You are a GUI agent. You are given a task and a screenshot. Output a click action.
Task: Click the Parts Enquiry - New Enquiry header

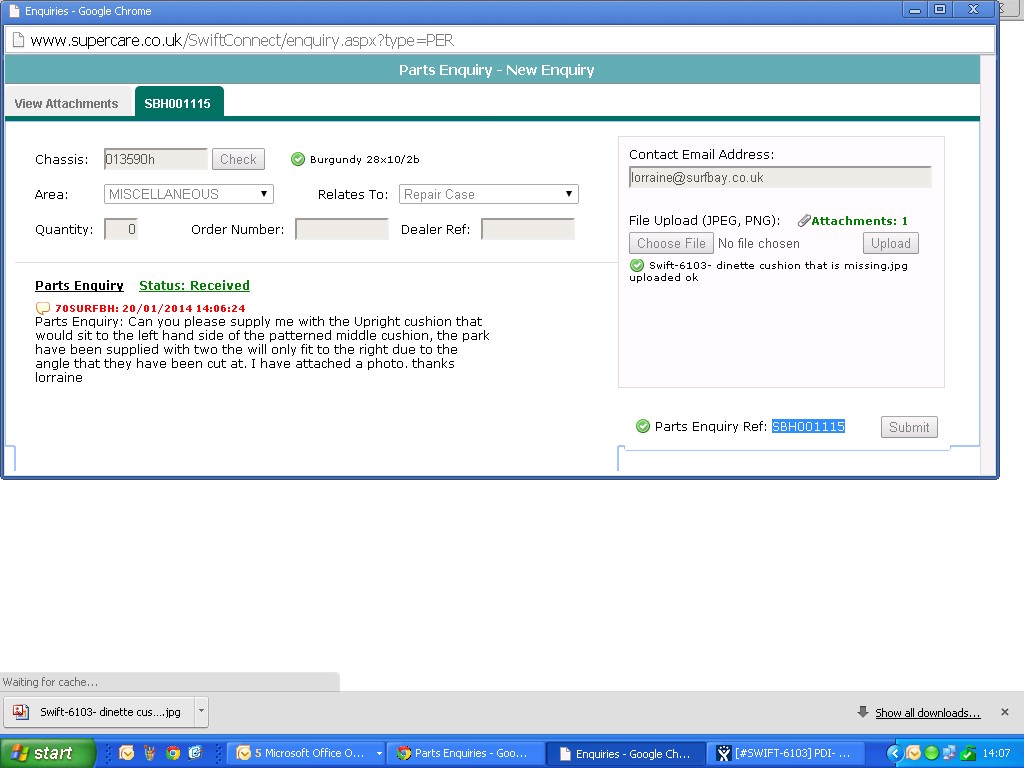[x=496, y=70]
